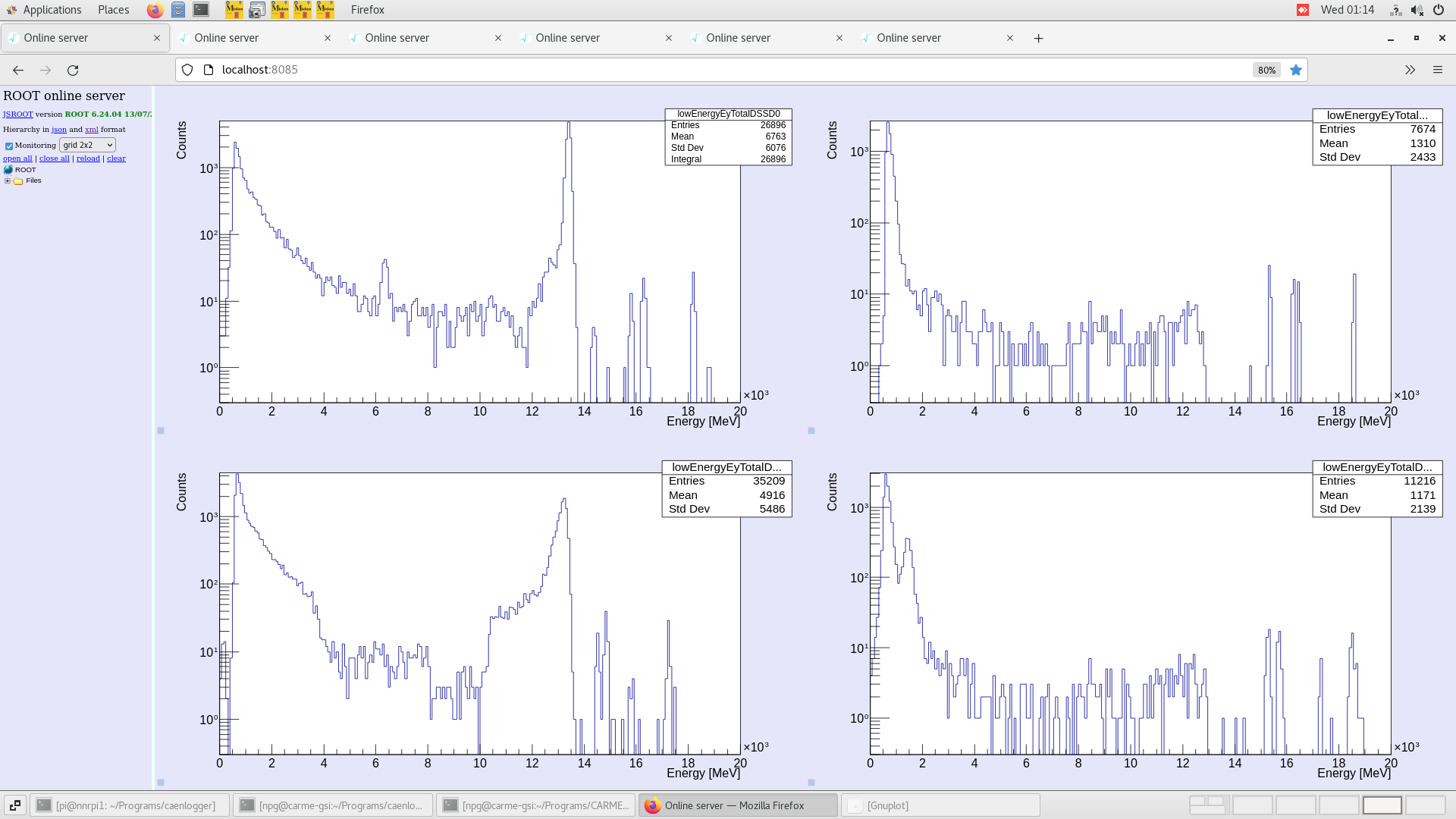This screenshot has height=819, width=1456.
Task: Expand the Files tree node
Action: (x=8, y=181)
